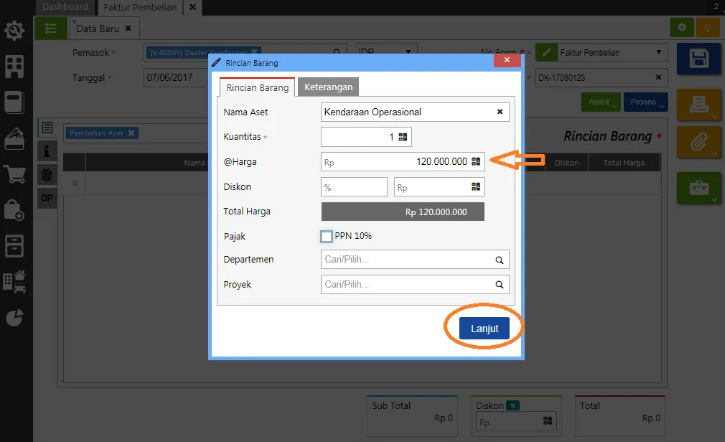Image resolution: width=725 pixels, height=442 pixels.
Task: Close the Rincian Barang dialog
Action: coord(508,62)
